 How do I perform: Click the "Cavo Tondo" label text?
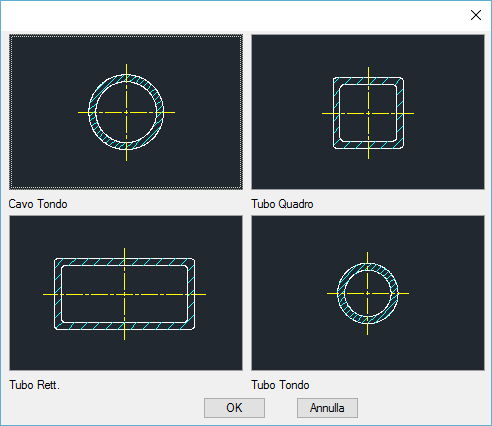38,204
